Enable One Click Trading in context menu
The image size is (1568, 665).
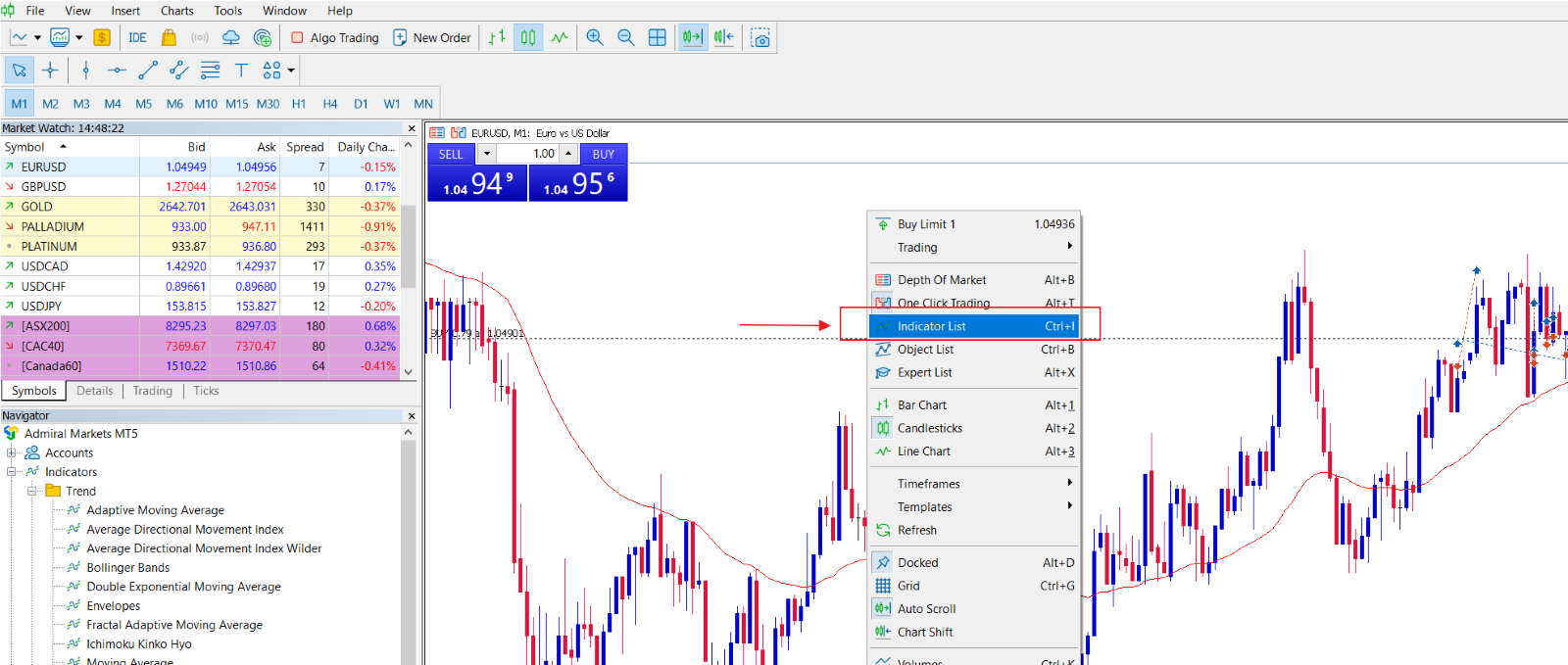point(974,303)
